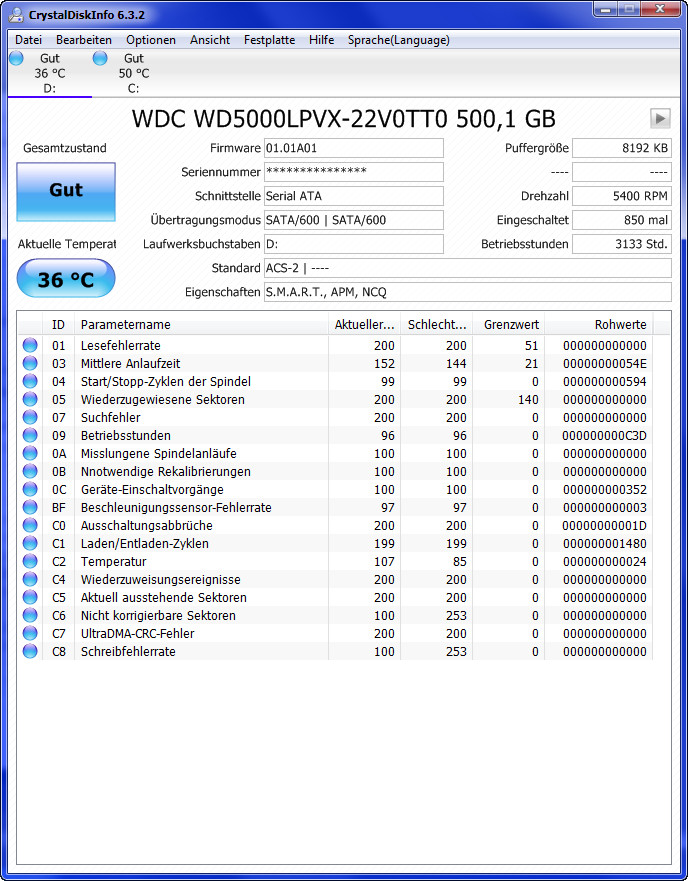Click the Parametername column header

[x=201, y=325]
